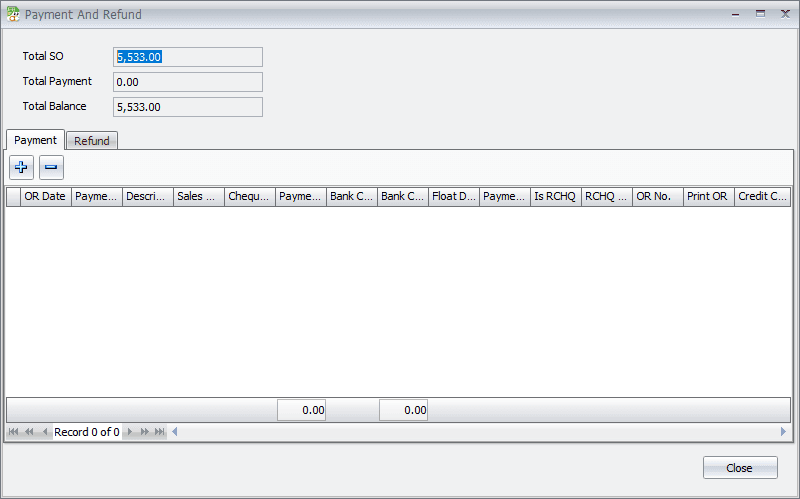Minimize the Payment And Refund window
This screenshot has height=499, width=800.
[735, 14]
